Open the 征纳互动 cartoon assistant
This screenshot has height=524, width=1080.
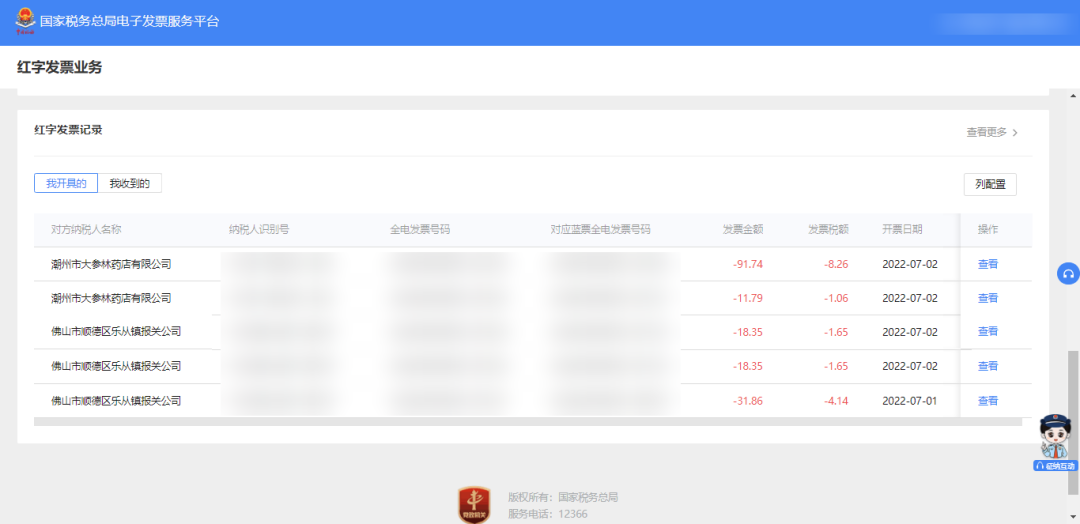tap(1054, 442)
